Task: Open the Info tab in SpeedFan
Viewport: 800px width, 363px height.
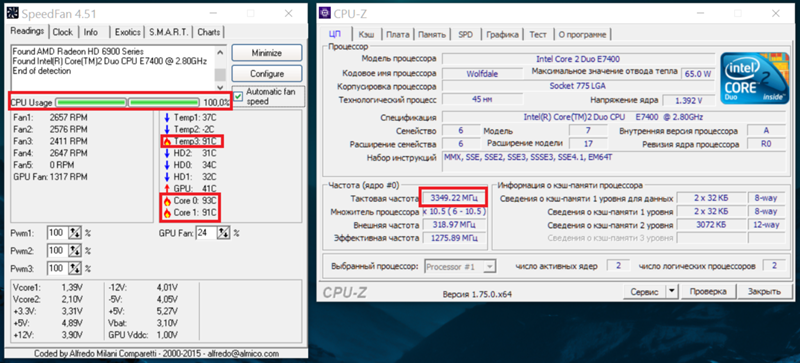Action: point(91,32)
